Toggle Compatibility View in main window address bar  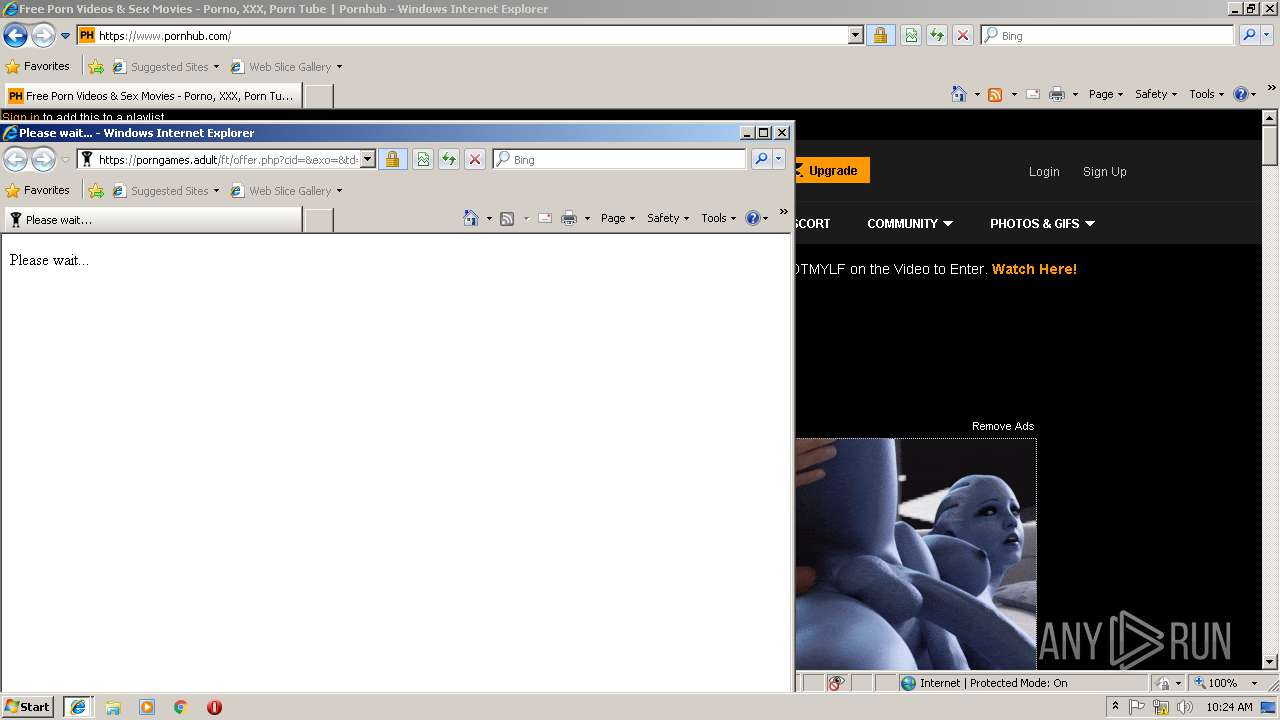click(x=911, y=35)
